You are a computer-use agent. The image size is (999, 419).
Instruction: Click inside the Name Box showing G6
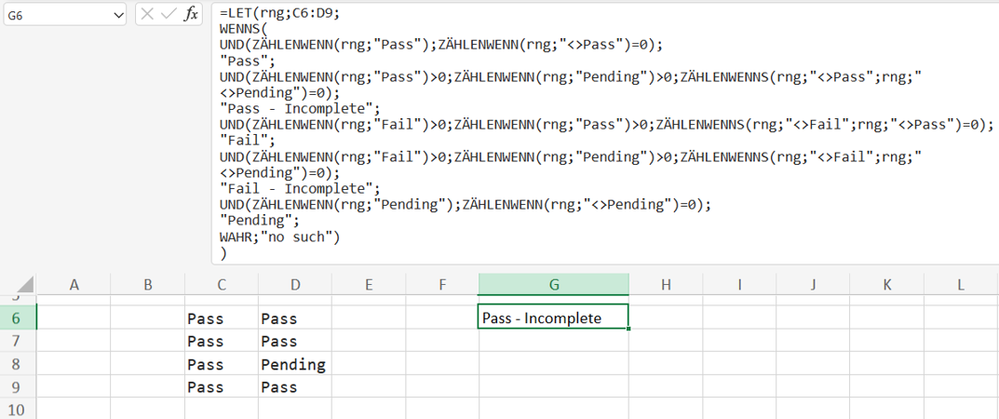[x=57, y=15]
